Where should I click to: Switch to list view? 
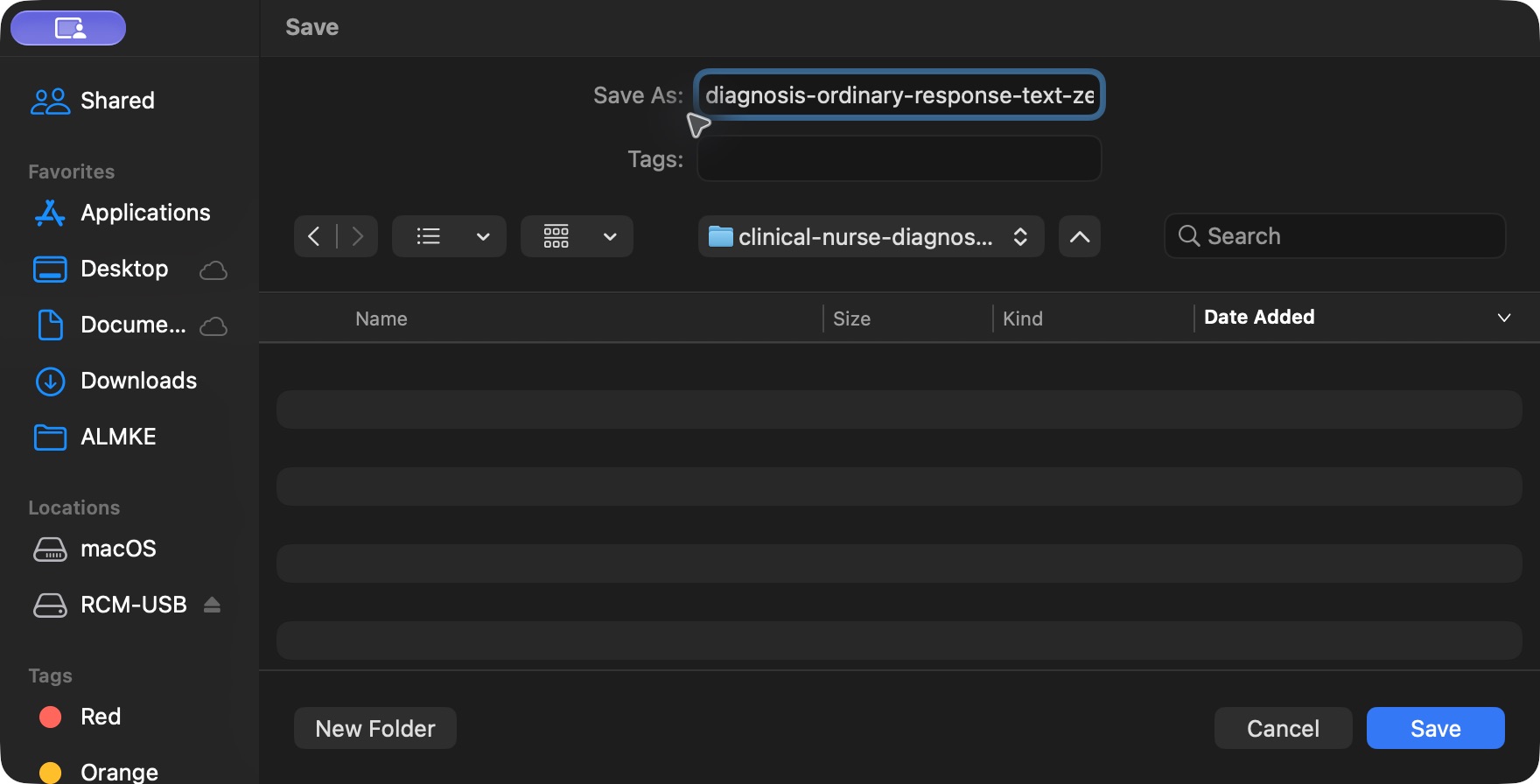pyautogui.click(x=428, y=236)
